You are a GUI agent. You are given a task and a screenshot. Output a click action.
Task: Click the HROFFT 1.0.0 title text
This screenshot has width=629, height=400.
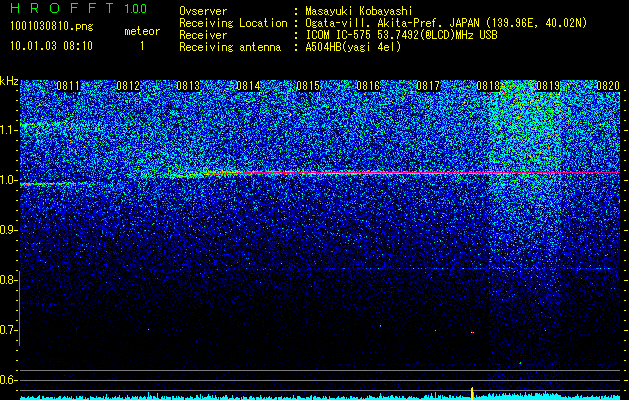click(78, 8)
